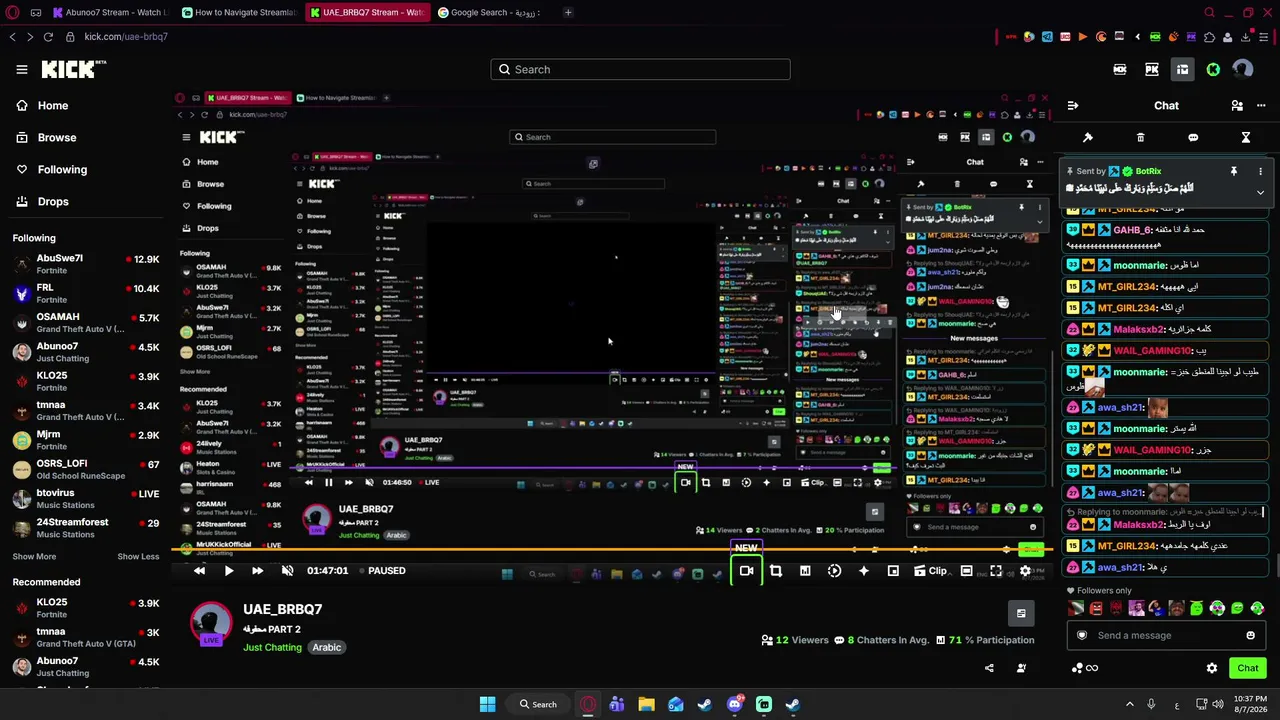The image size is (1280, 720).
Task: Open followed channel OSAMAH
Action: [x=85, y=322]
